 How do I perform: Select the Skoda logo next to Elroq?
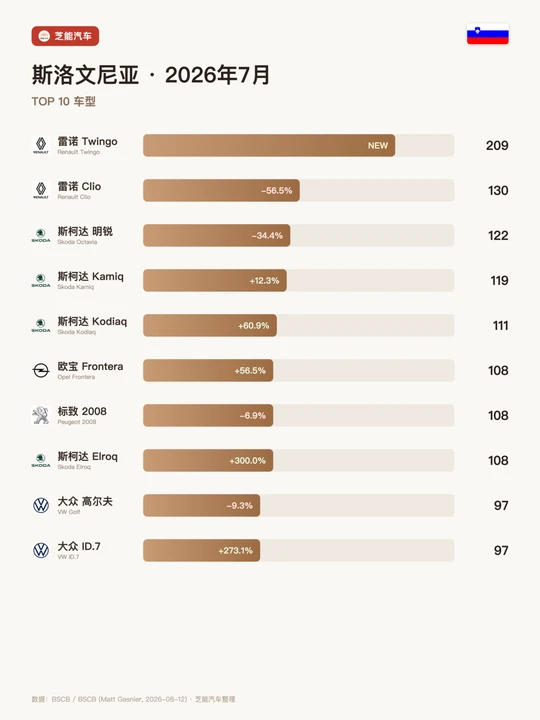click(41, 460)
